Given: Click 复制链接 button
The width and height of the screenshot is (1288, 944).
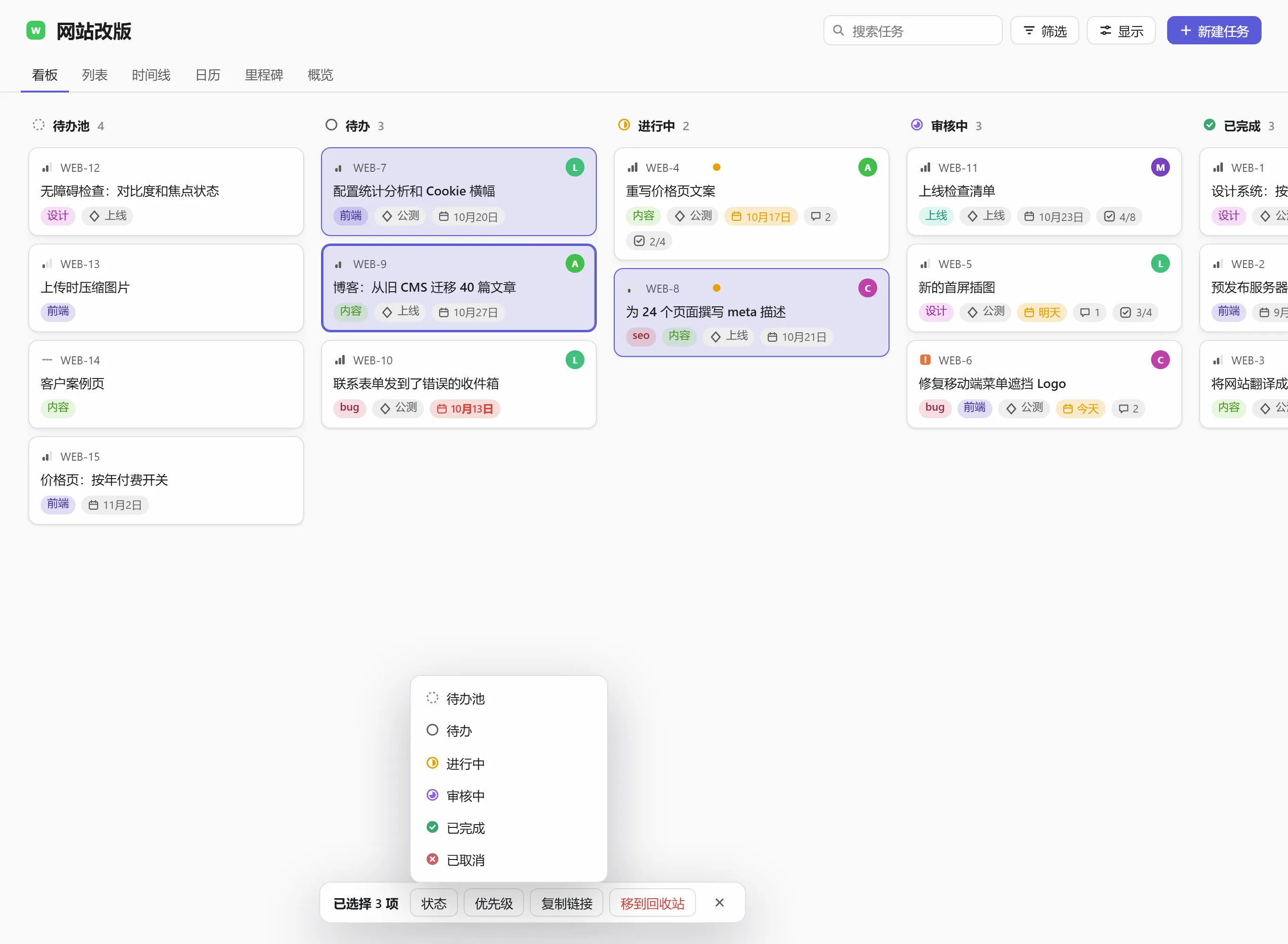Looking at the screenshot, I should tap(566, 903).
